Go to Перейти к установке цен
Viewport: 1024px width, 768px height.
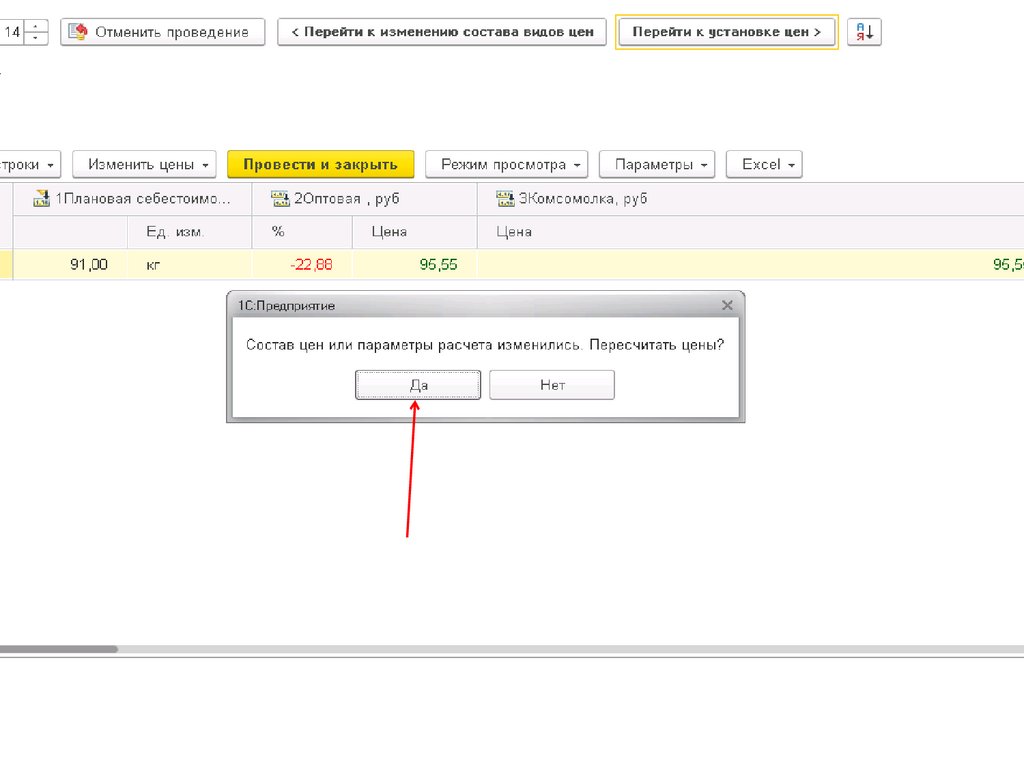[x=726, y=32]
